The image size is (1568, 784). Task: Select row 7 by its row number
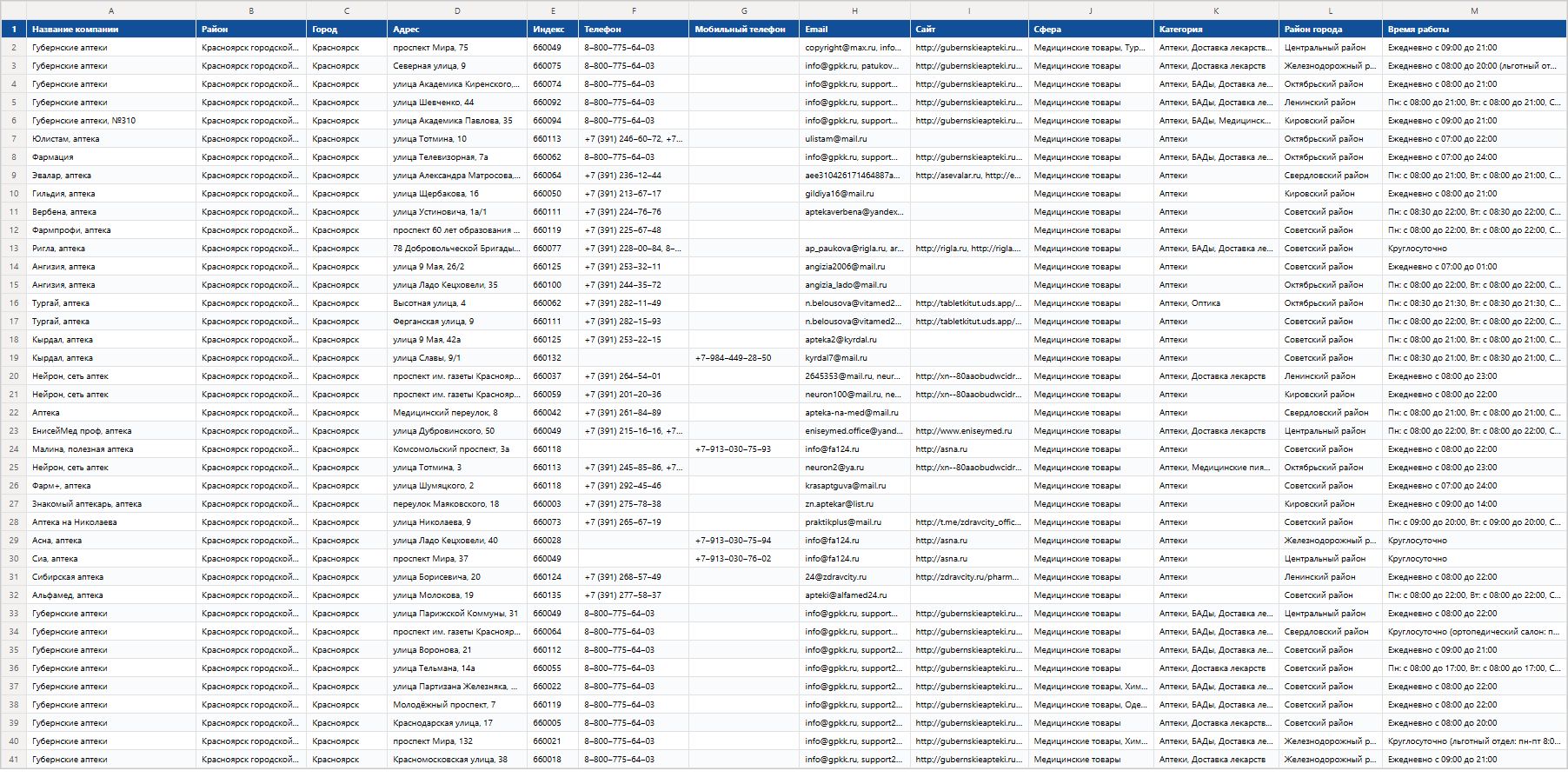click(x=14, y=139)
